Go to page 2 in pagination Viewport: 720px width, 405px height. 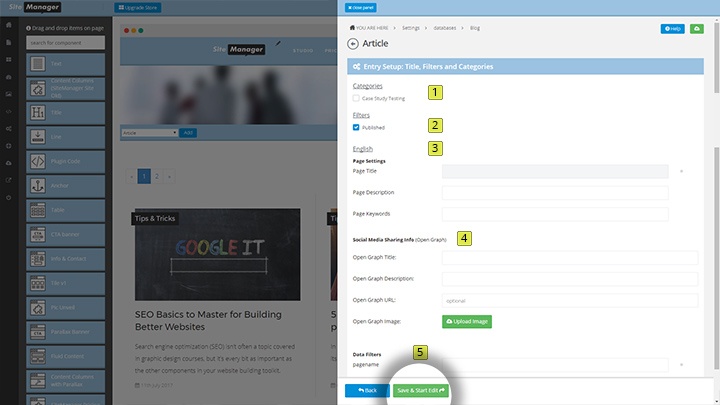(x=157, y=176)
